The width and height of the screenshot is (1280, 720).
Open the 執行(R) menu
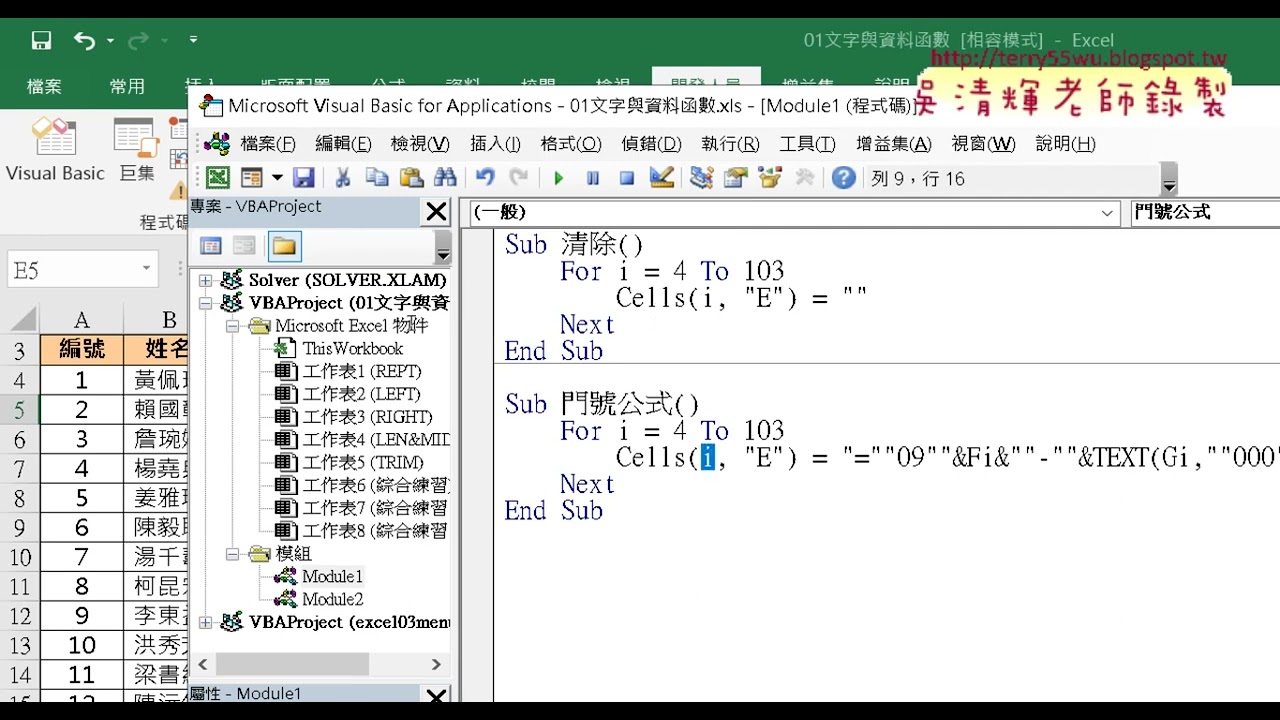point(730,144)
